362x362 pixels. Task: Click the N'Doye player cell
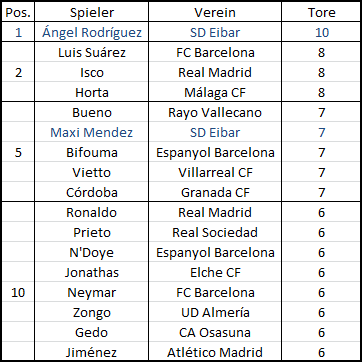92,252
